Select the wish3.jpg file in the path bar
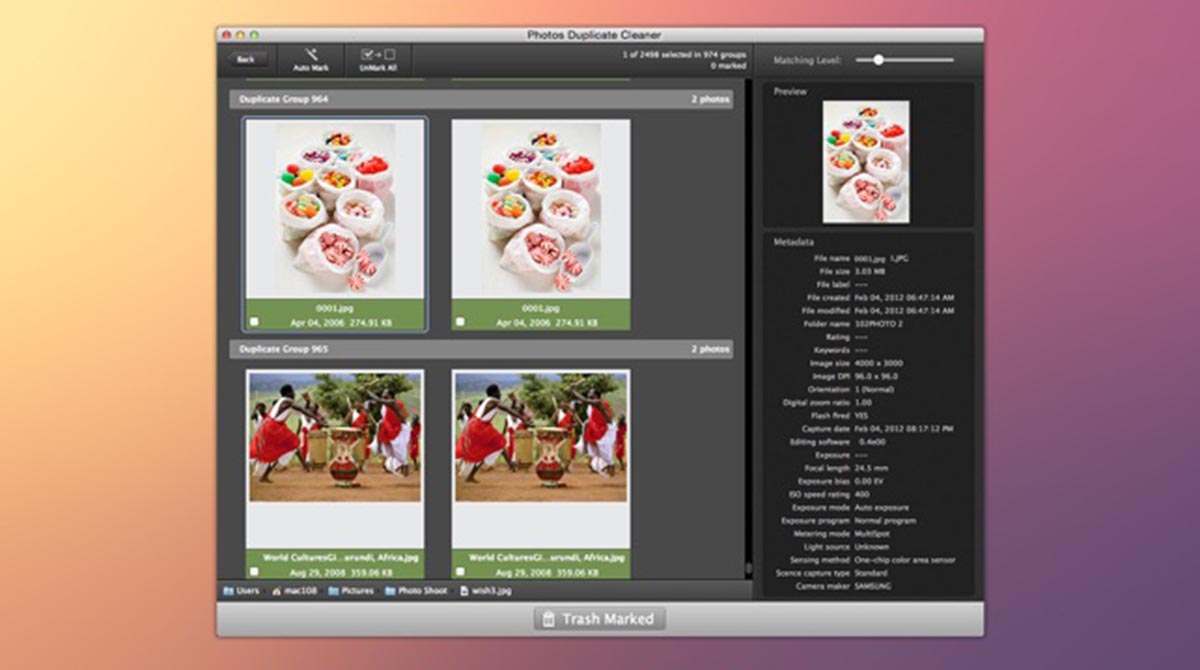This screenshot has height=670, width=1200. coord(485,591)
